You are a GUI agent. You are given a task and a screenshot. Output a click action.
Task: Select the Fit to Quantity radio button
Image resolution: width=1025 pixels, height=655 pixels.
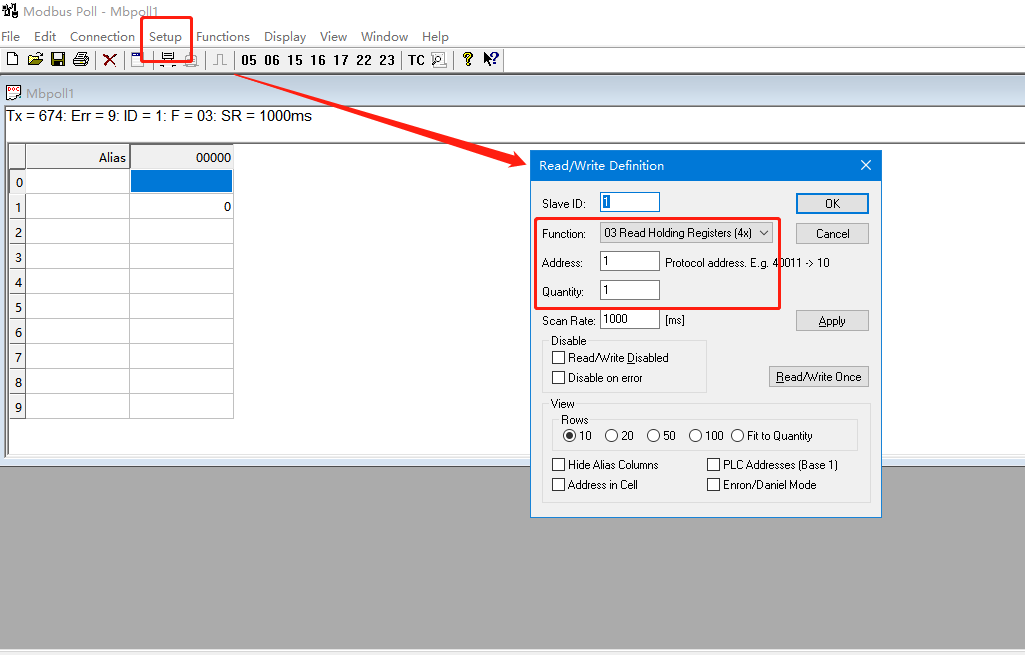click(x=738, y=436)
